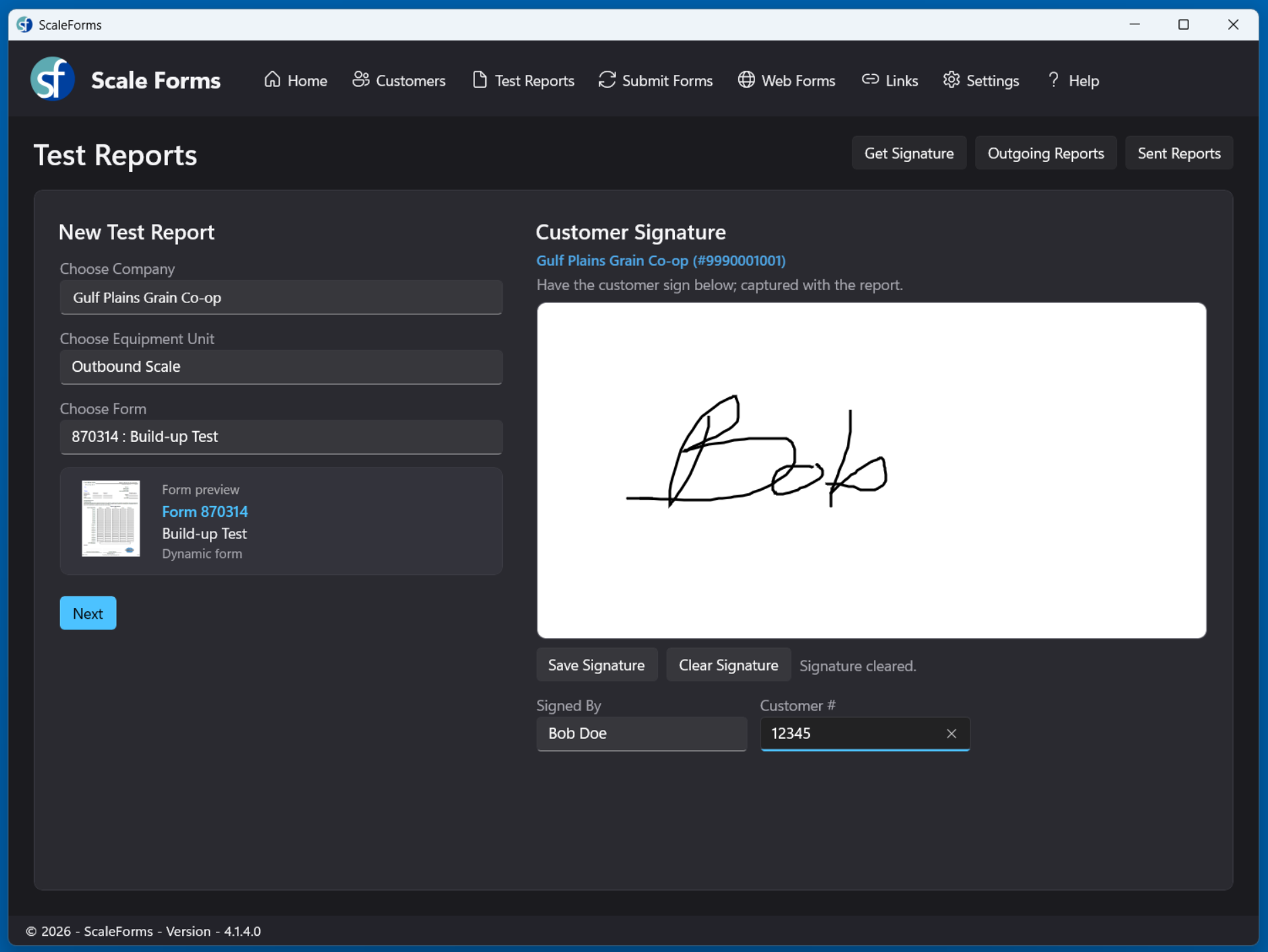
Task: Click the Signed By input field
Action: click(641, 733)
